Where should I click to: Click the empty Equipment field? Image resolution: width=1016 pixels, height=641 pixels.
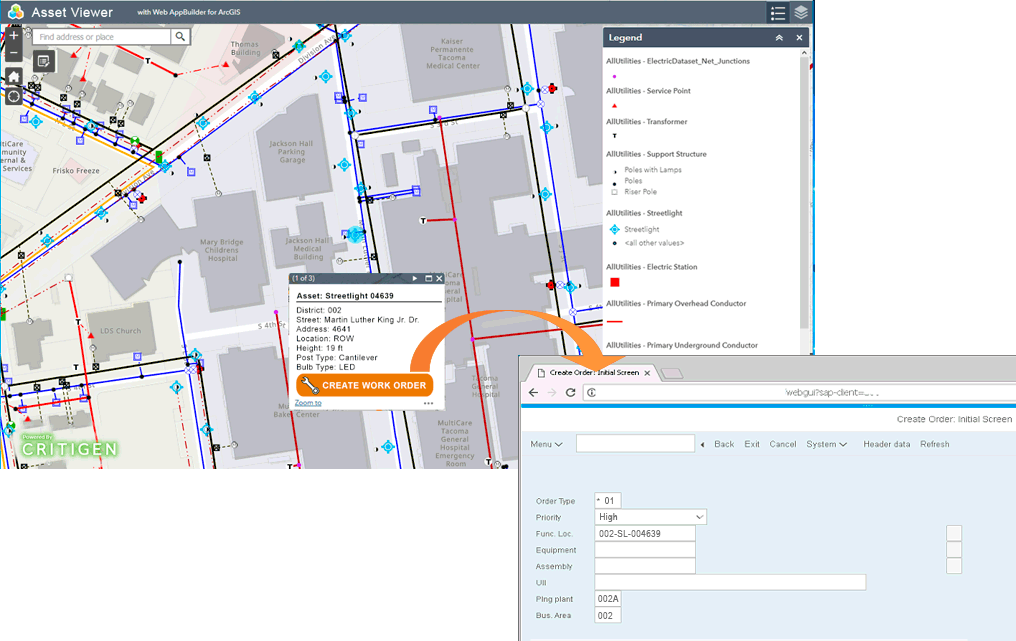pyautogui.click(x=645, y=550)
